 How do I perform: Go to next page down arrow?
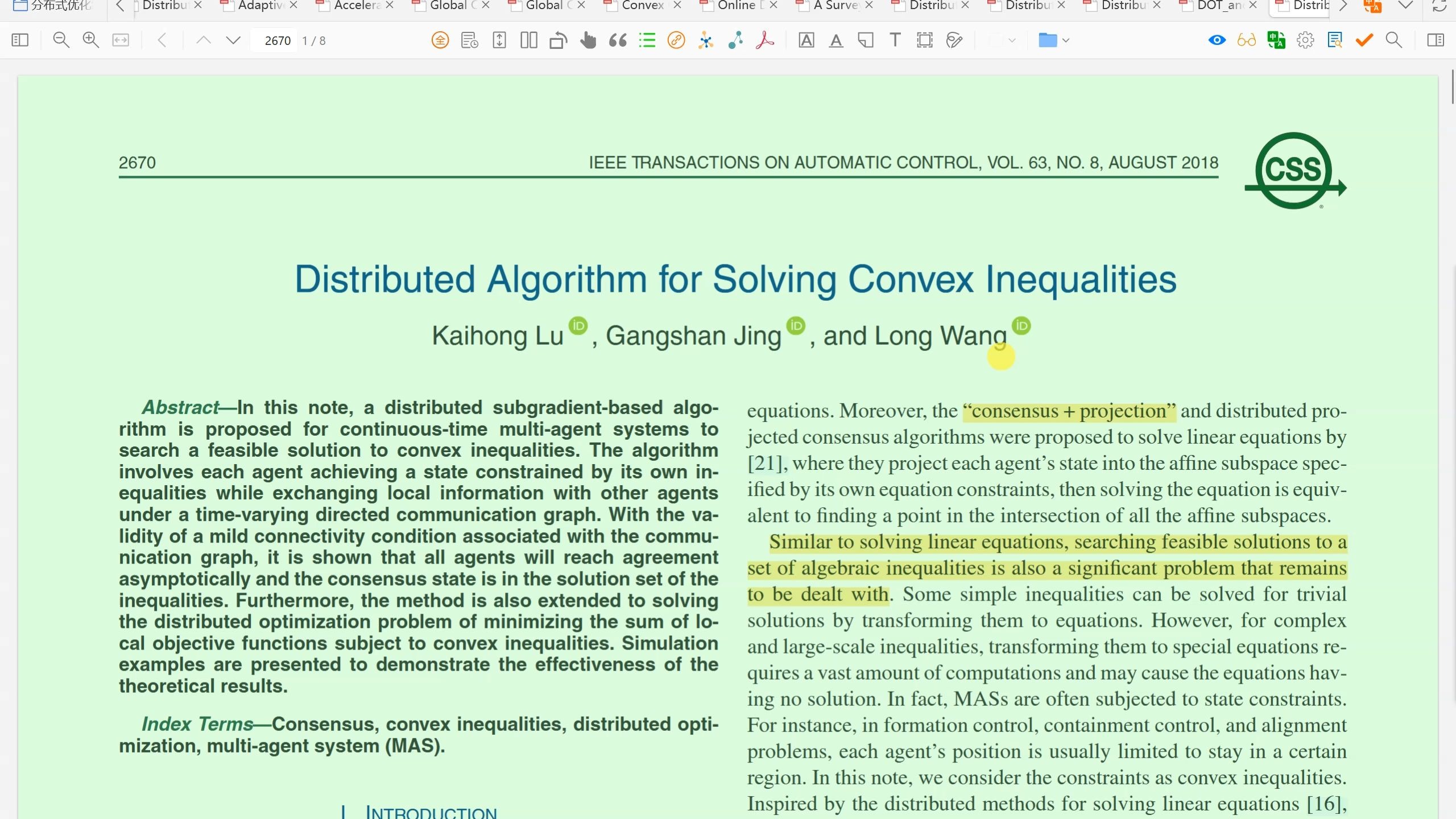click(x=233, y=40)
